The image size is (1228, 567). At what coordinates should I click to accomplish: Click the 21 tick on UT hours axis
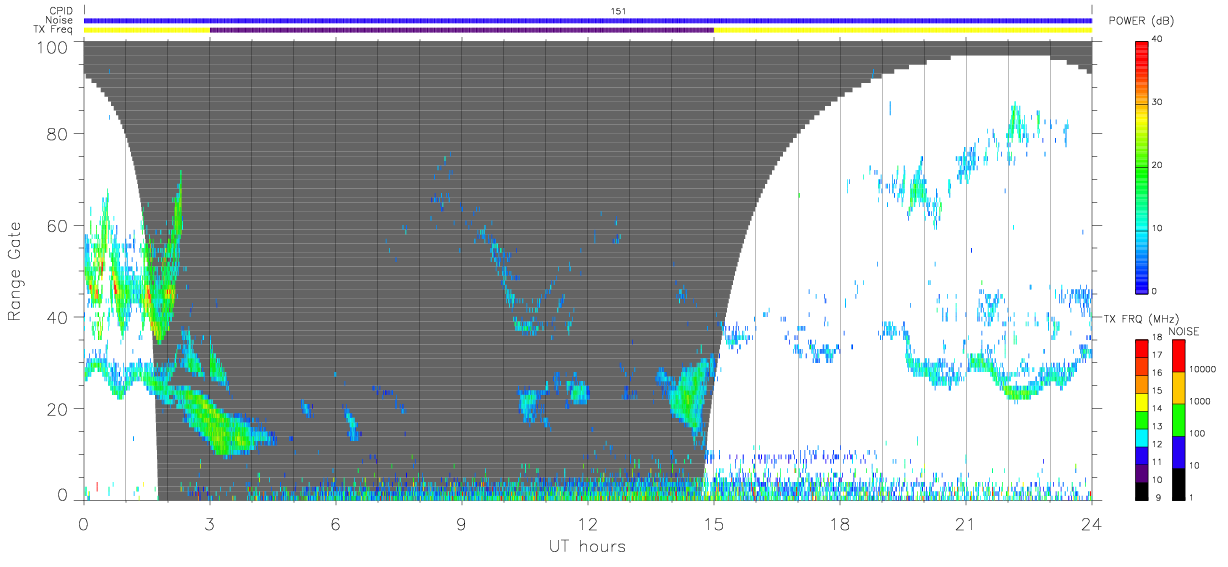[966, 523]
